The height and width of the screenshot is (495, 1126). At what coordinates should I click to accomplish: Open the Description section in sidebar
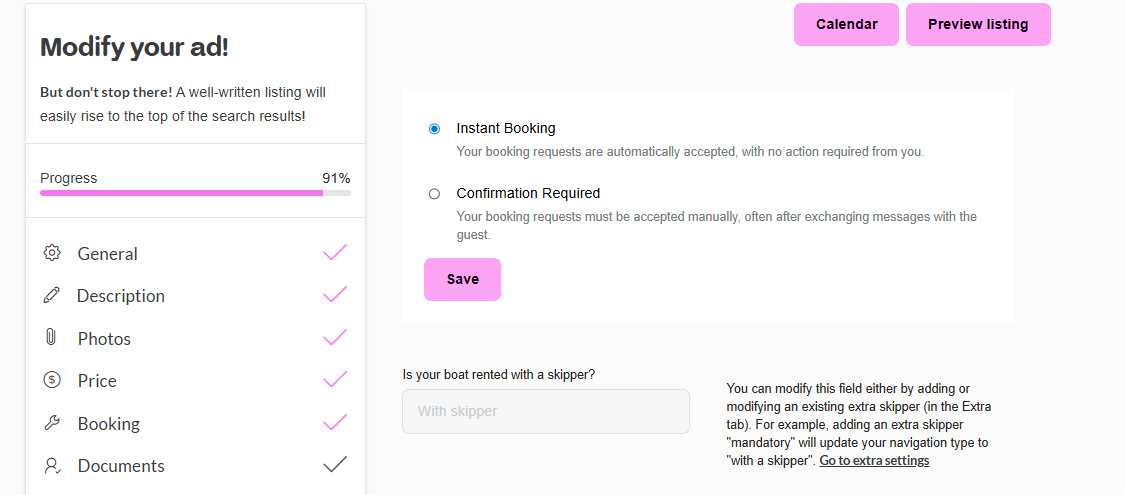click(x=120, y=296)
